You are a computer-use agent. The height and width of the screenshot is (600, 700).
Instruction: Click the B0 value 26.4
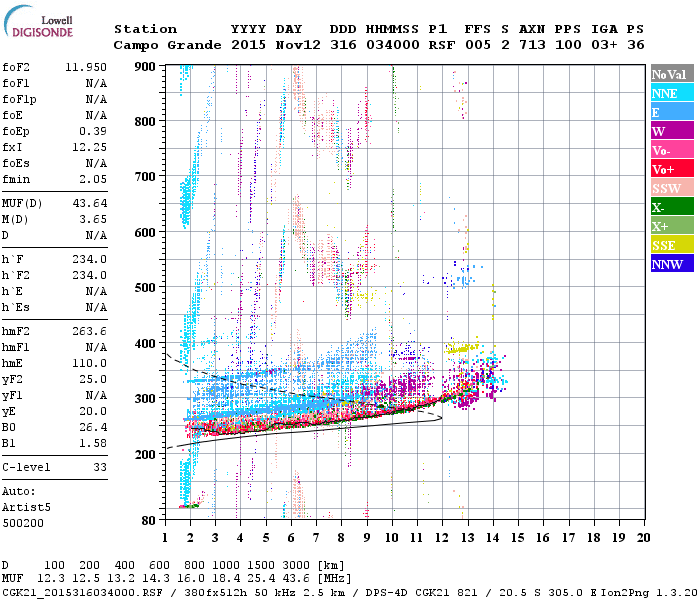(x=93, y=428)
